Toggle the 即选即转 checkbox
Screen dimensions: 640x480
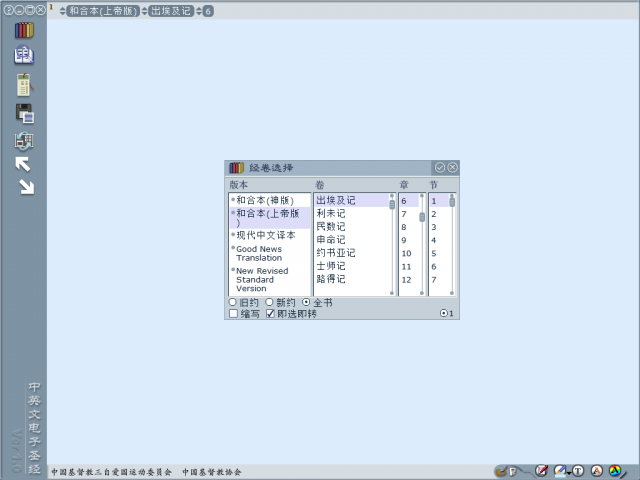(270, 313)
